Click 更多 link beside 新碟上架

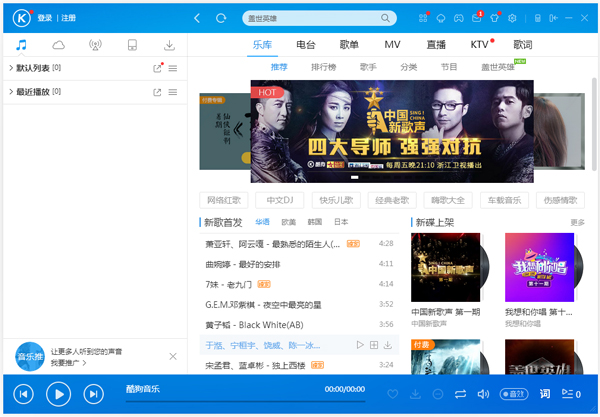tap(577, 223)
